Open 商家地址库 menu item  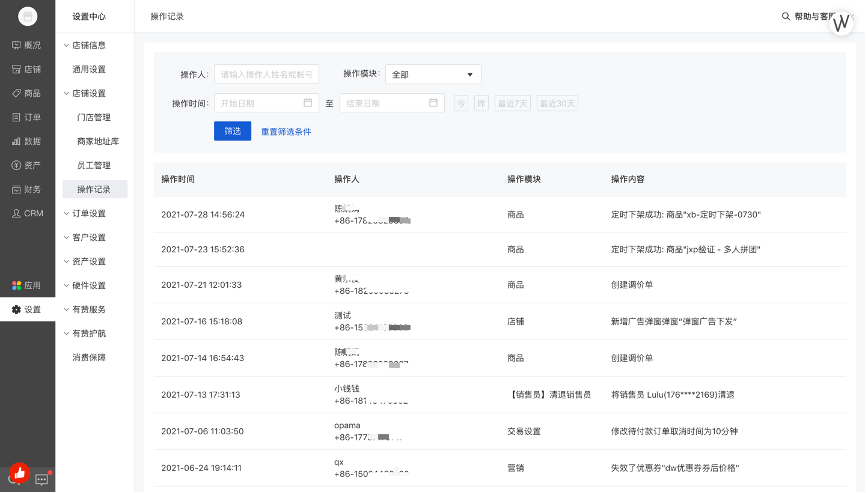(x=98, y=141)
